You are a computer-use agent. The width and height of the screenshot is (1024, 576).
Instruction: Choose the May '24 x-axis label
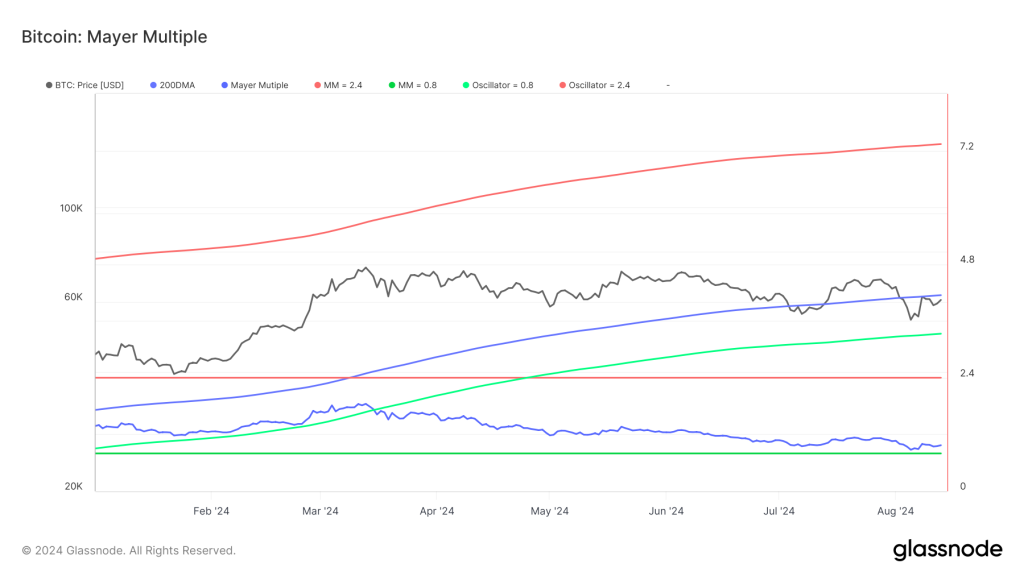click(550, 511)
